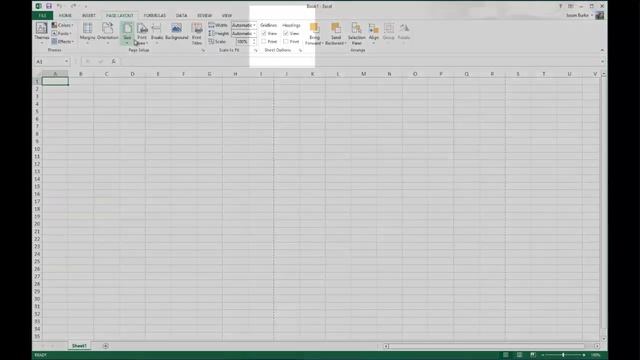
Task: Open Ribbon Display Options icon
Action: tap(571, 6)
